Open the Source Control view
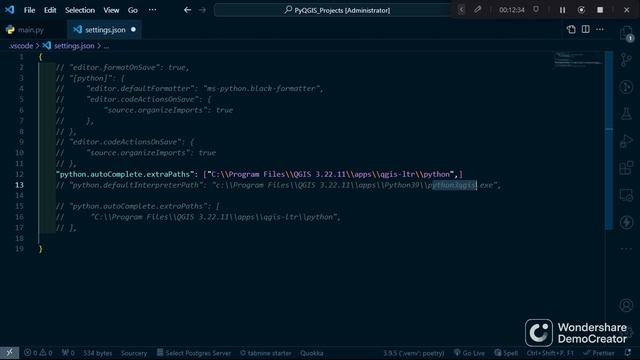The width and height of the screenshot is (640, 360). 626,60
